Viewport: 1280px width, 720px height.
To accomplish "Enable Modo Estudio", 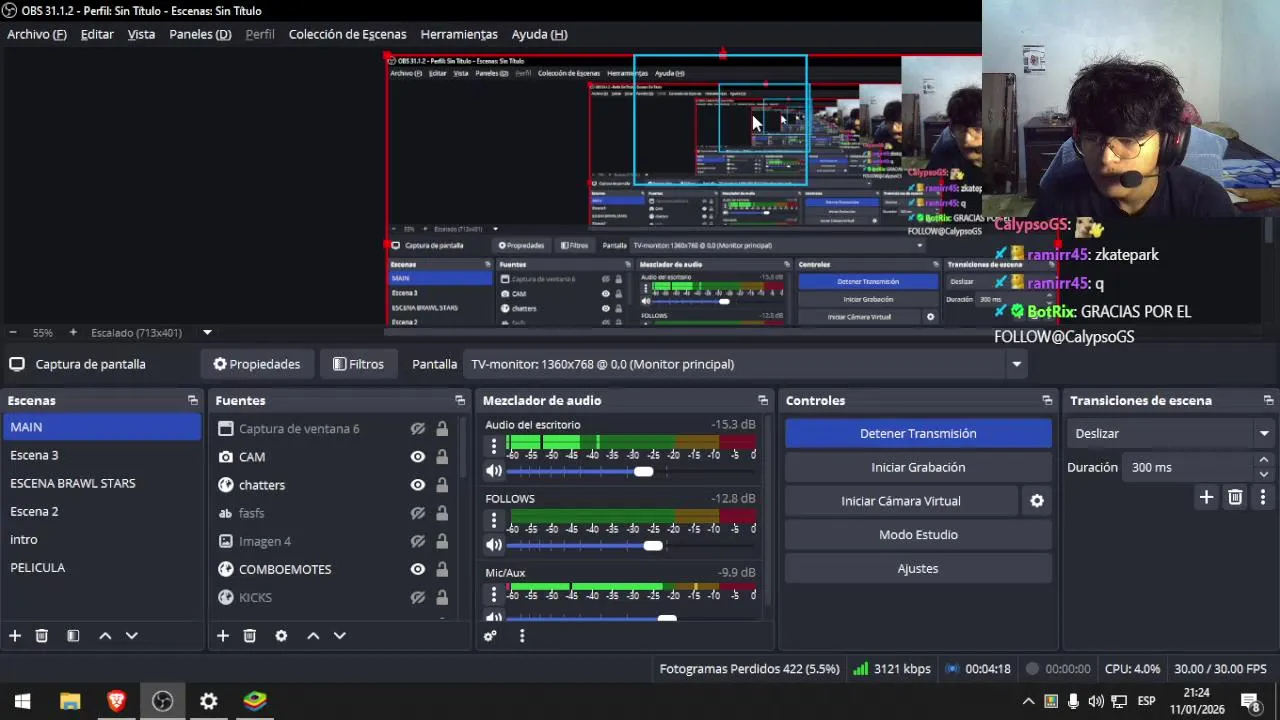I will 918,534.
